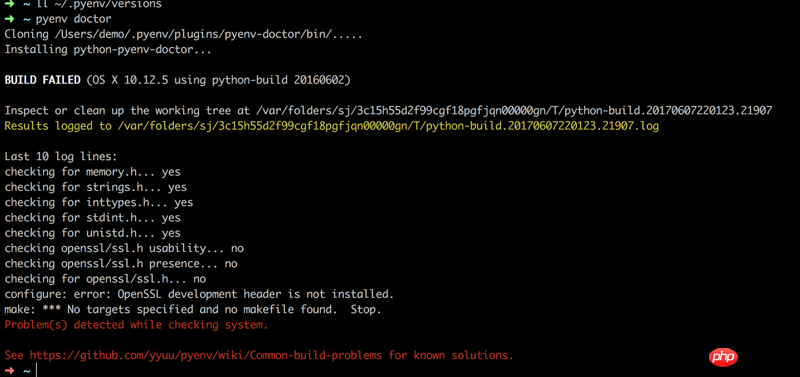Click the red prompt arrow on last line

click(x=9, y=371)
